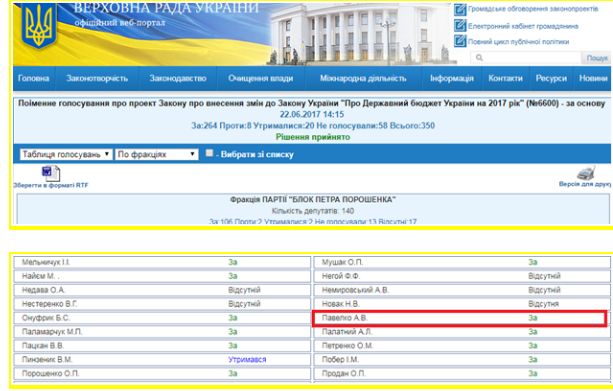Open the Контакти menu
The height and width of the screenshot is (391, 613).
pos(505,78)
